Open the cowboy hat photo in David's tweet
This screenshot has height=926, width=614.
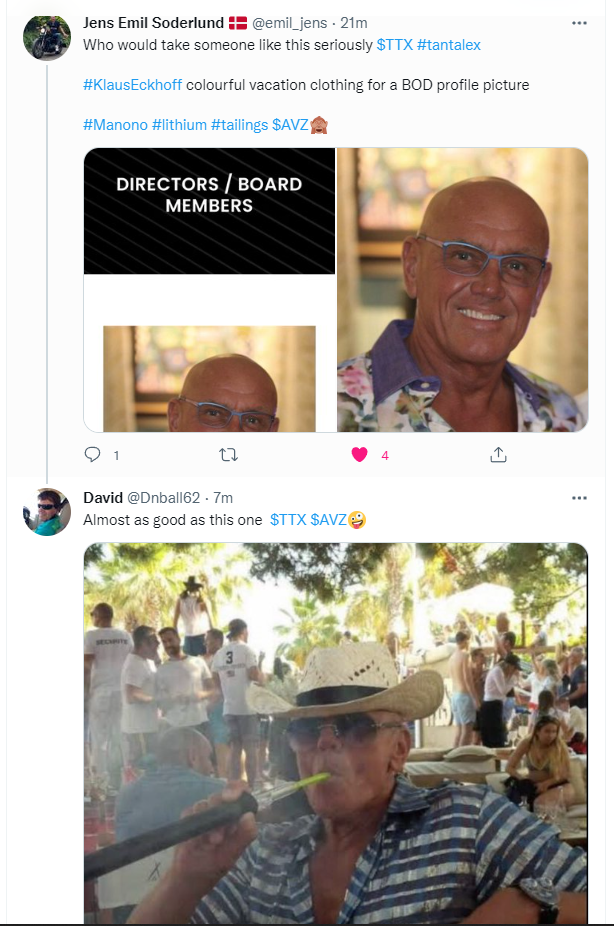click(x=335, y=732)
